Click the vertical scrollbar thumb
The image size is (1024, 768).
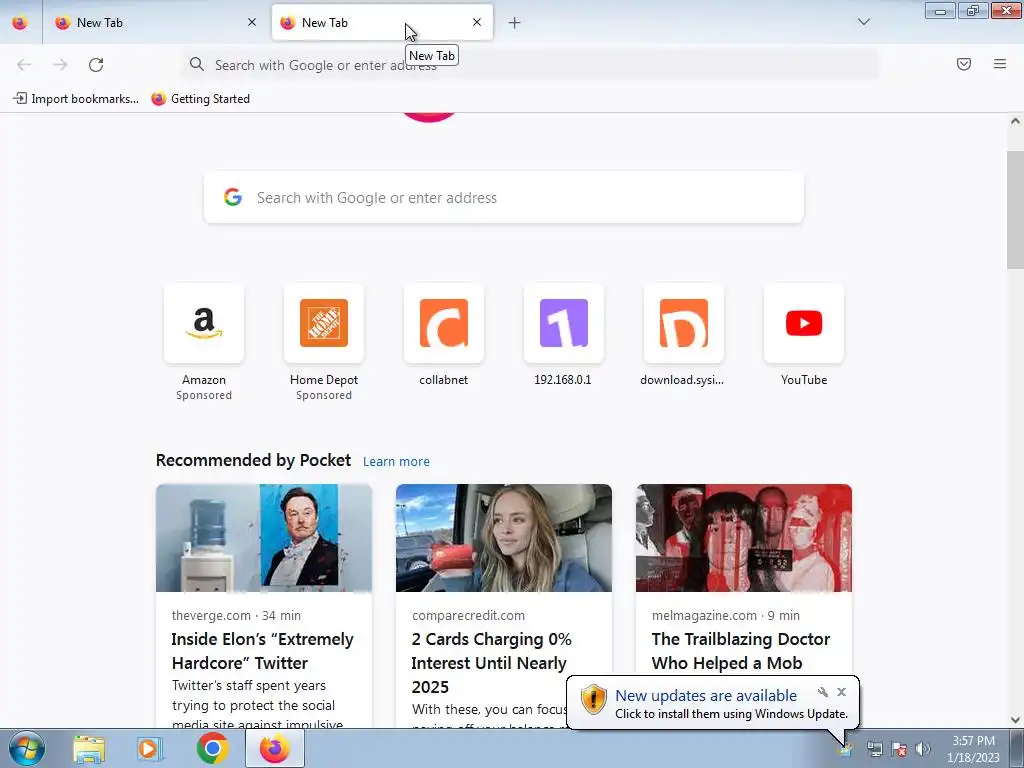[x=1015, y=210]
